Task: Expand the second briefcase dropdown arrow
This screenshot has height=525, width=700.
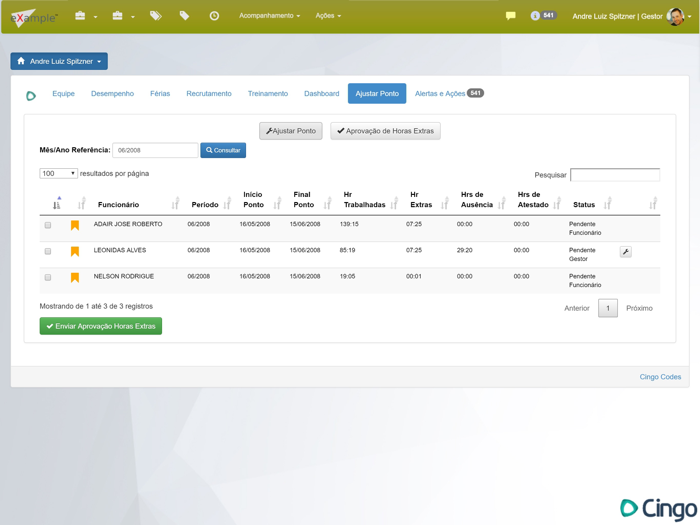Action: click(x=133, y=17)
